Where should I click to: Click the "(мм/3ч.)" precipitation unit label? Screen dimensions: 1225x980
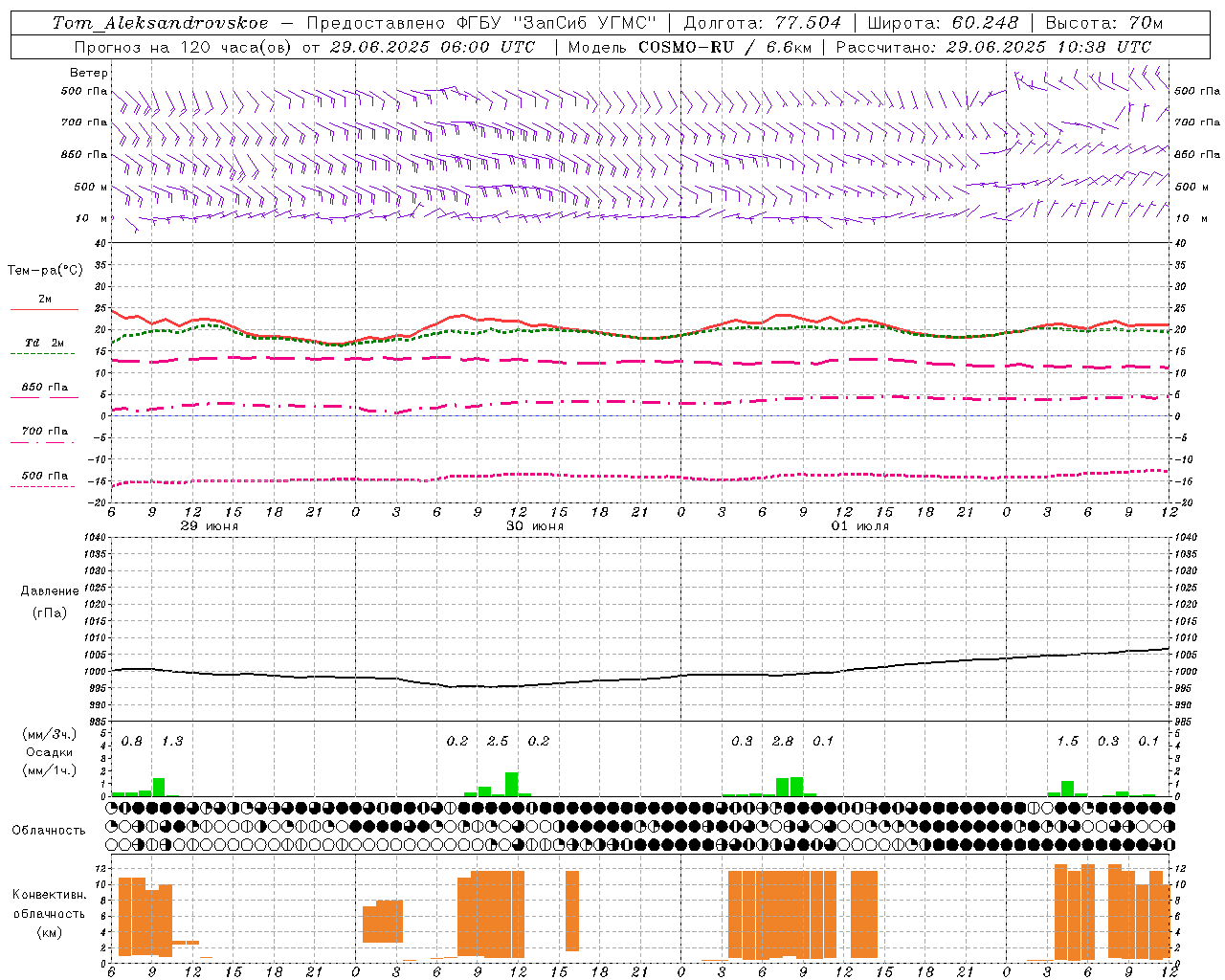click(49, 734)
